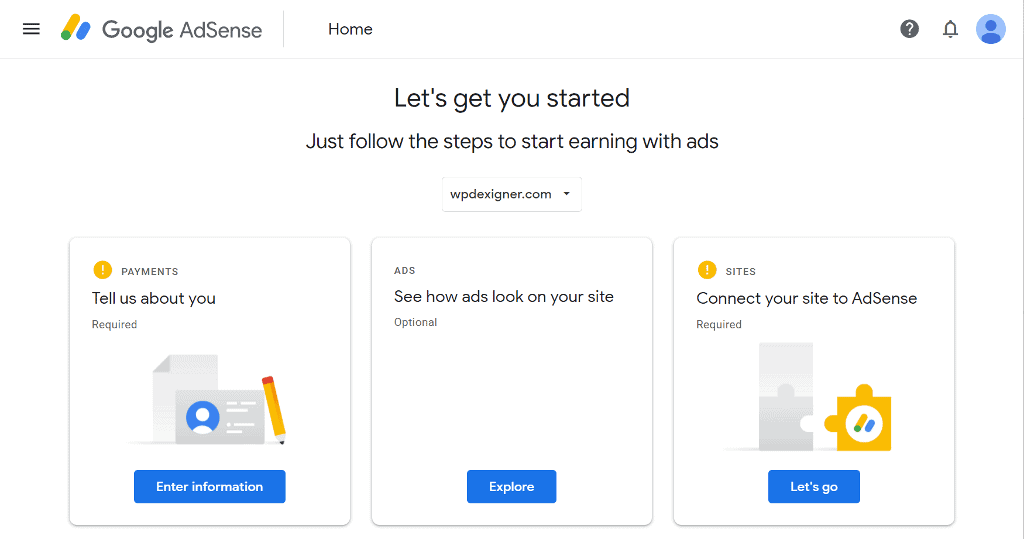Show notifications via the bell icon
The image size is (1024, 539).
950,29
